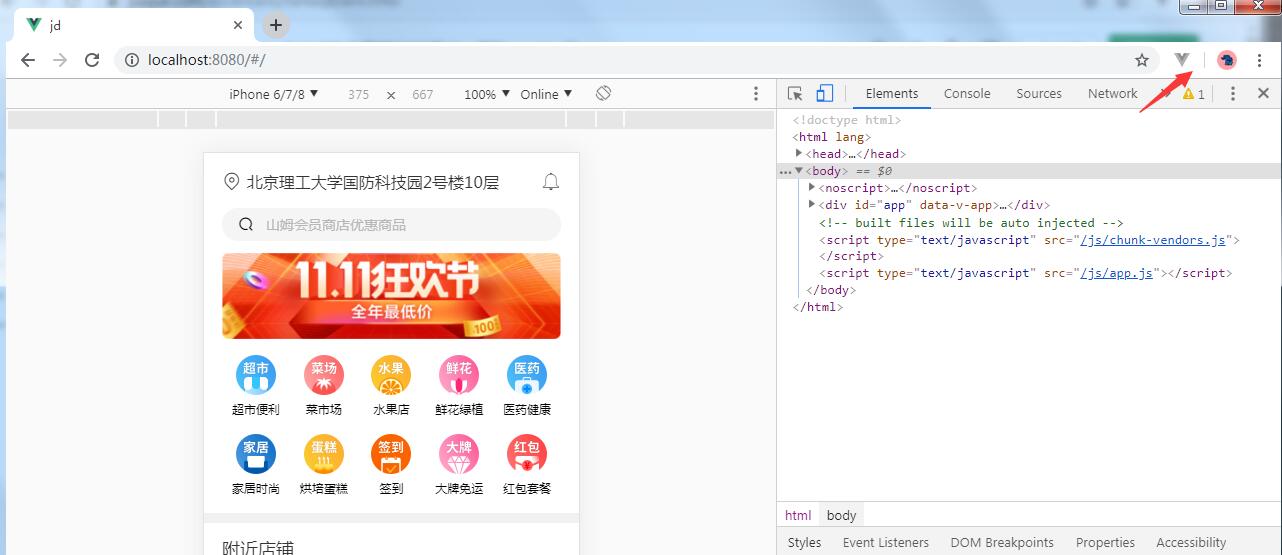The height and width of the screenshot is (555, 1282).
Task: Go back in browser history
Action: click(x=28, y=60)
